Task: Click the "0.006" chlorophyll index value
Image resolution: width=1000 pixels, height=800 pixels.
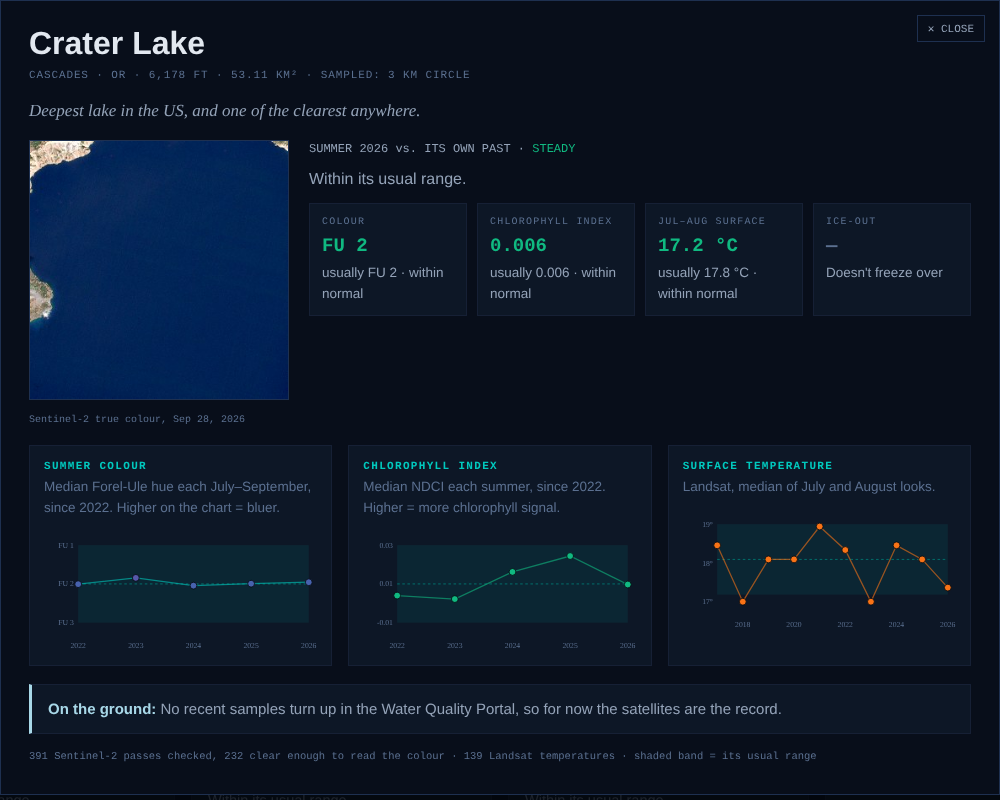Action: [x=518, y=245]
